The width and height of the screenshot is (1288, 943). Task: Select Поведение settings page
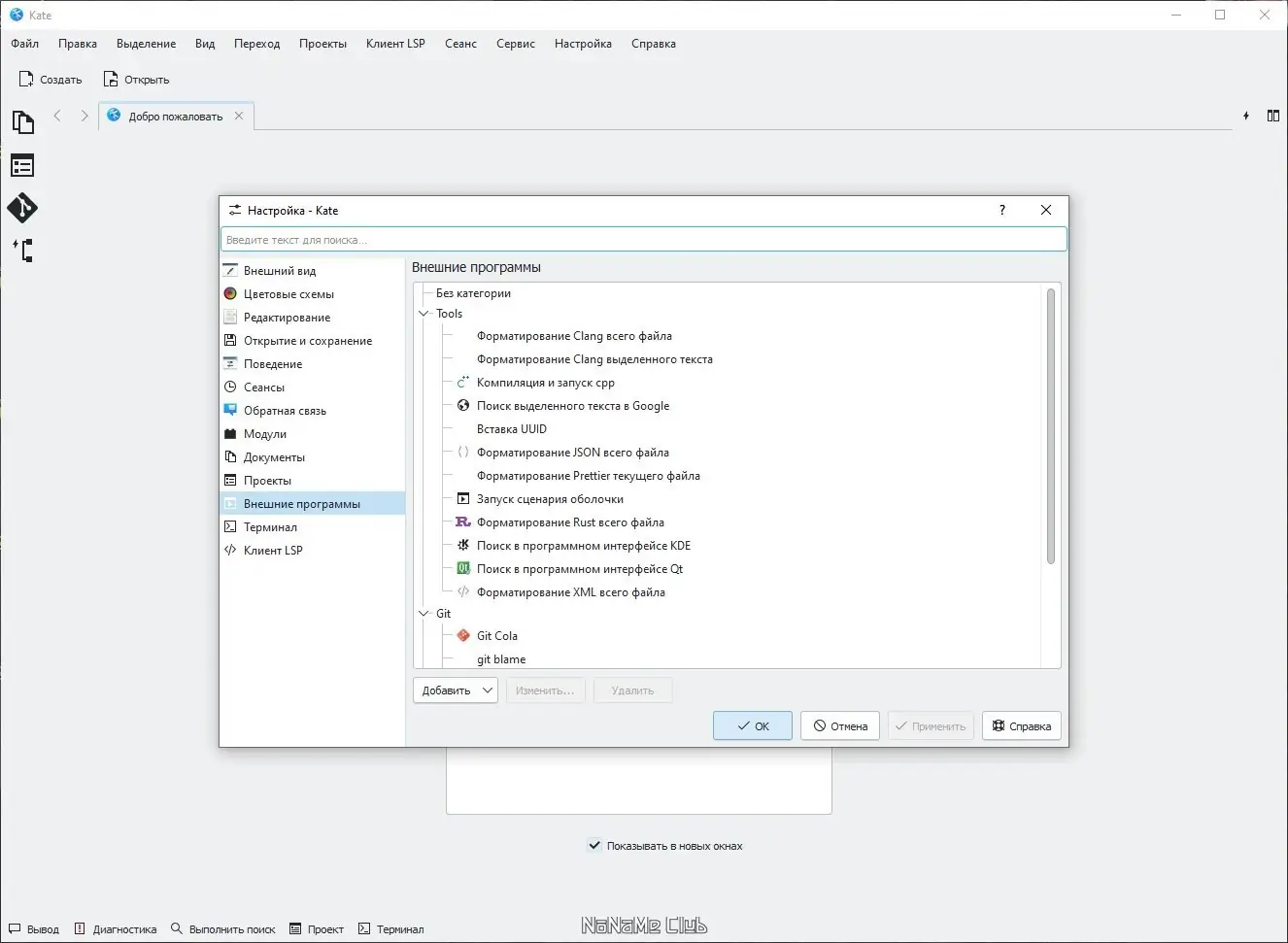click(x=312, y=364)
